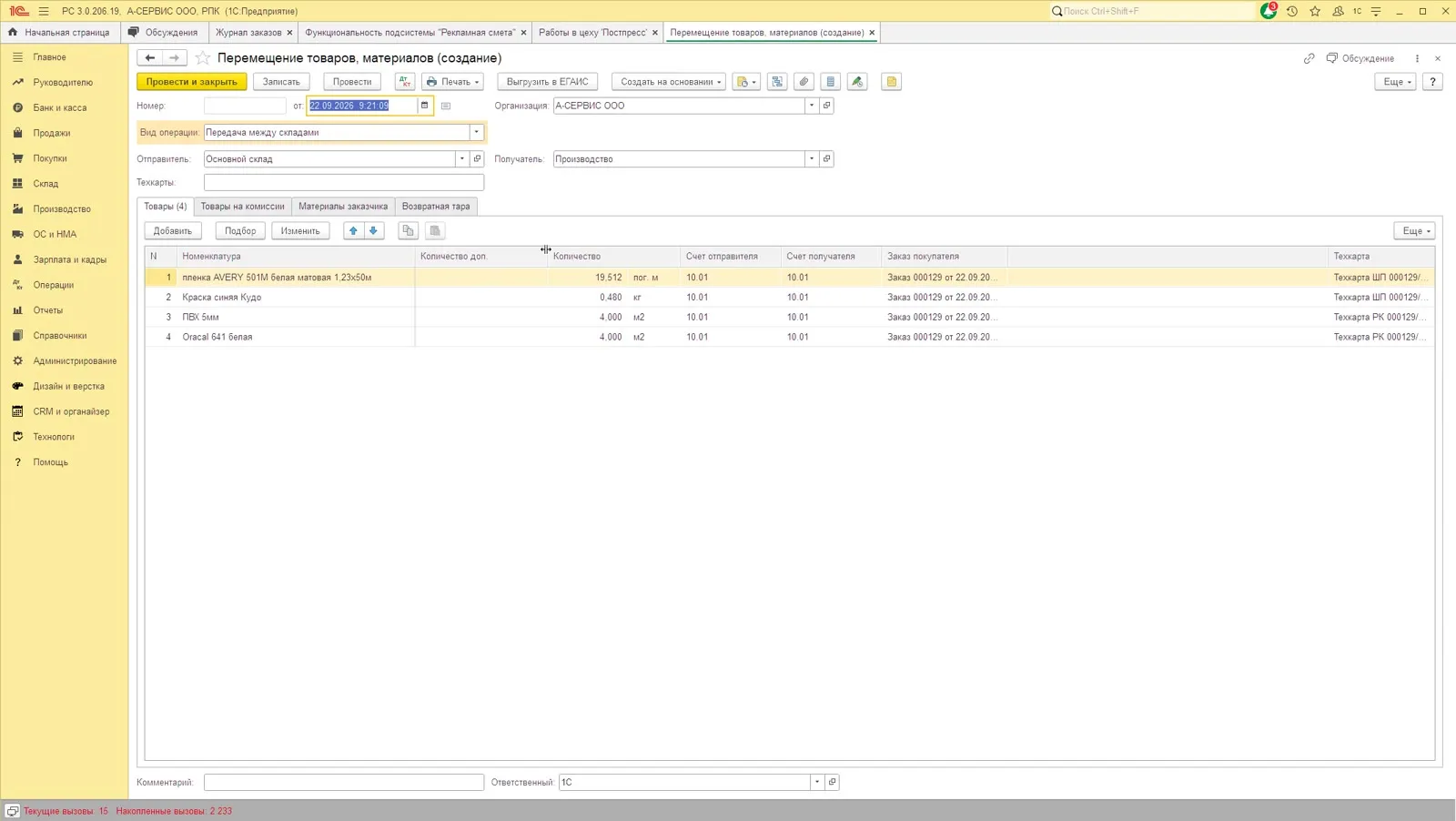Click into the Техкарты field
The image size is (1456, 821).
point(344,182)
